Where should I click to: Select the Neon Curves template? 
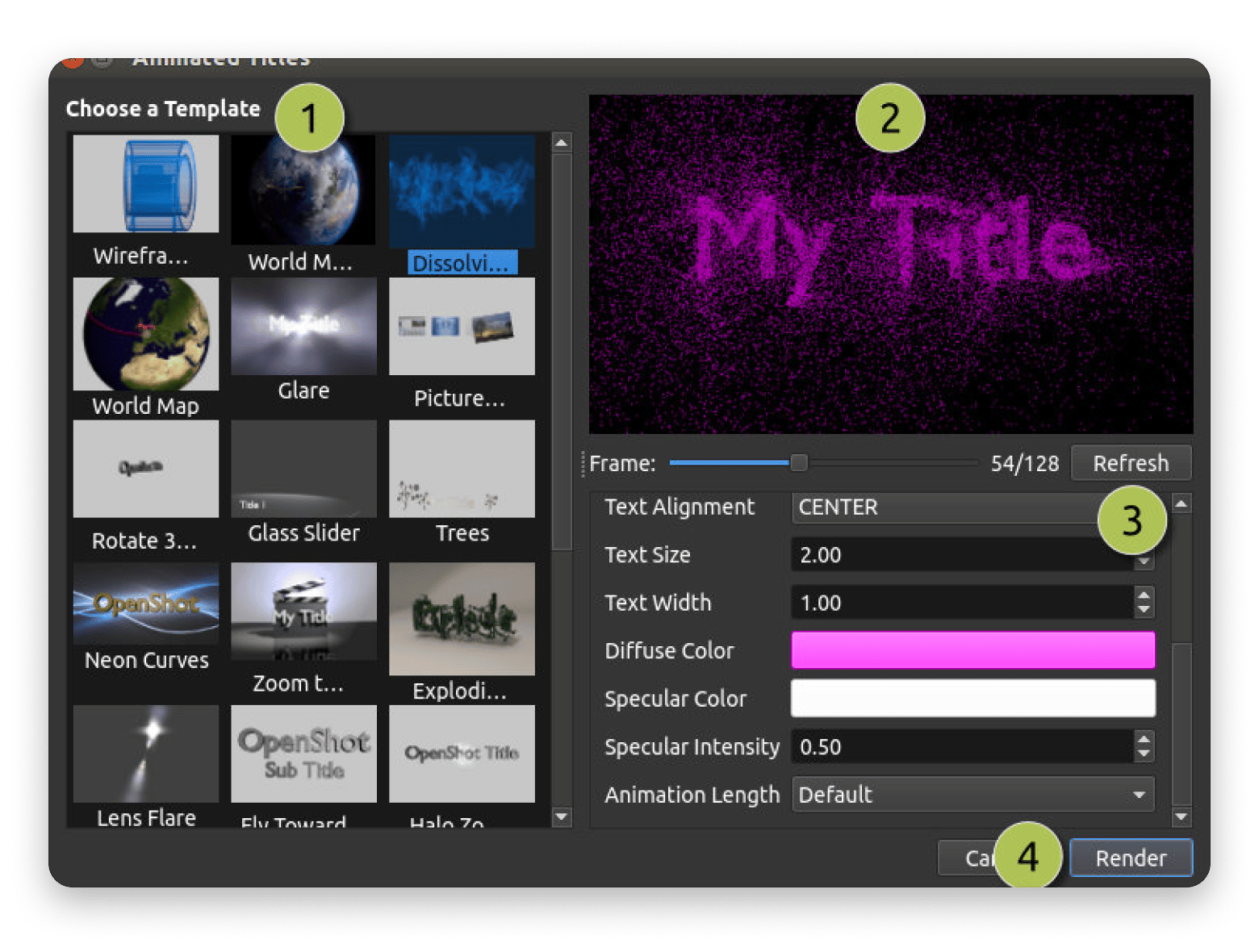pos(145,603)
